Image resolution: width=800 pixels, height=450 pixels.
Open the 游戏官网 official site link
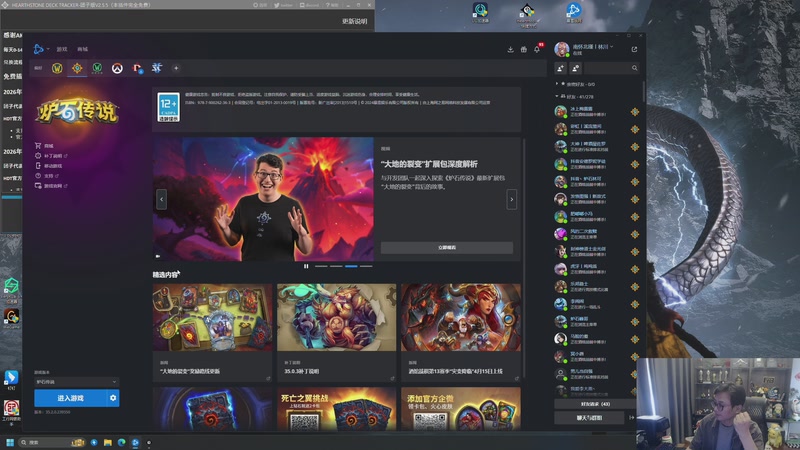(51, 186)
